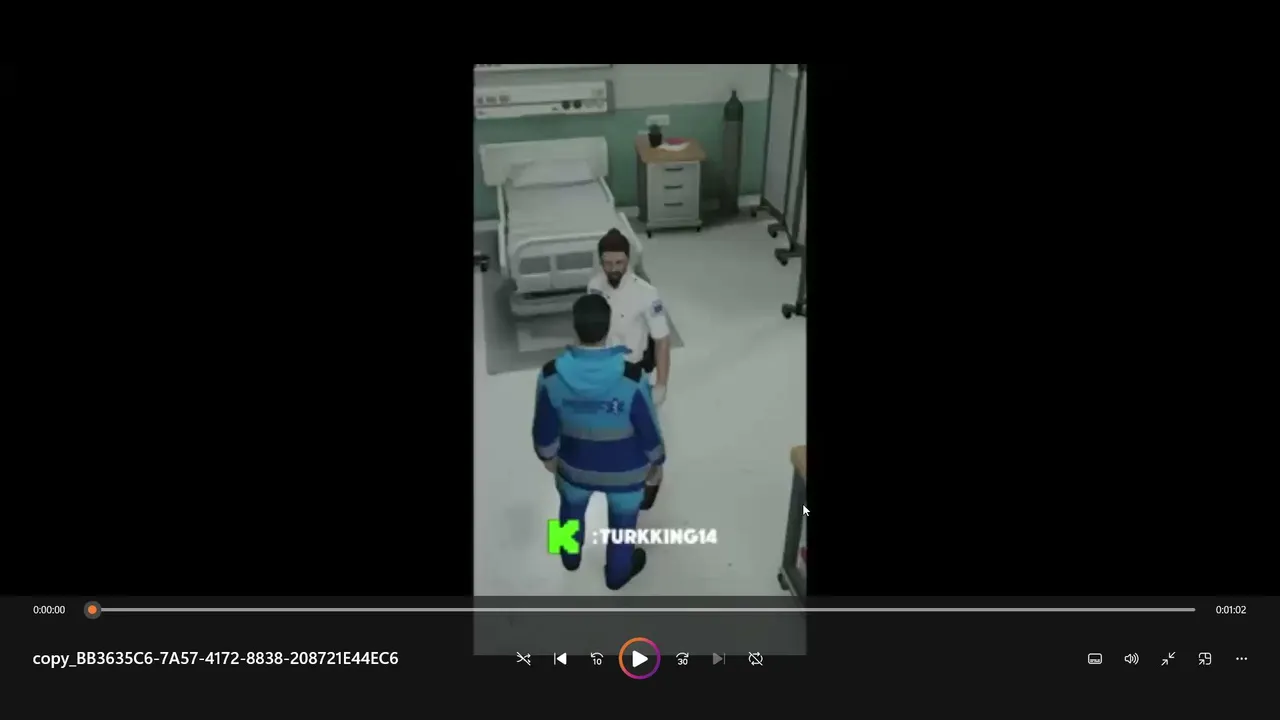Click the orange seek bar handle
This screenshot has height=720, width=1280.
pos(92,610)
